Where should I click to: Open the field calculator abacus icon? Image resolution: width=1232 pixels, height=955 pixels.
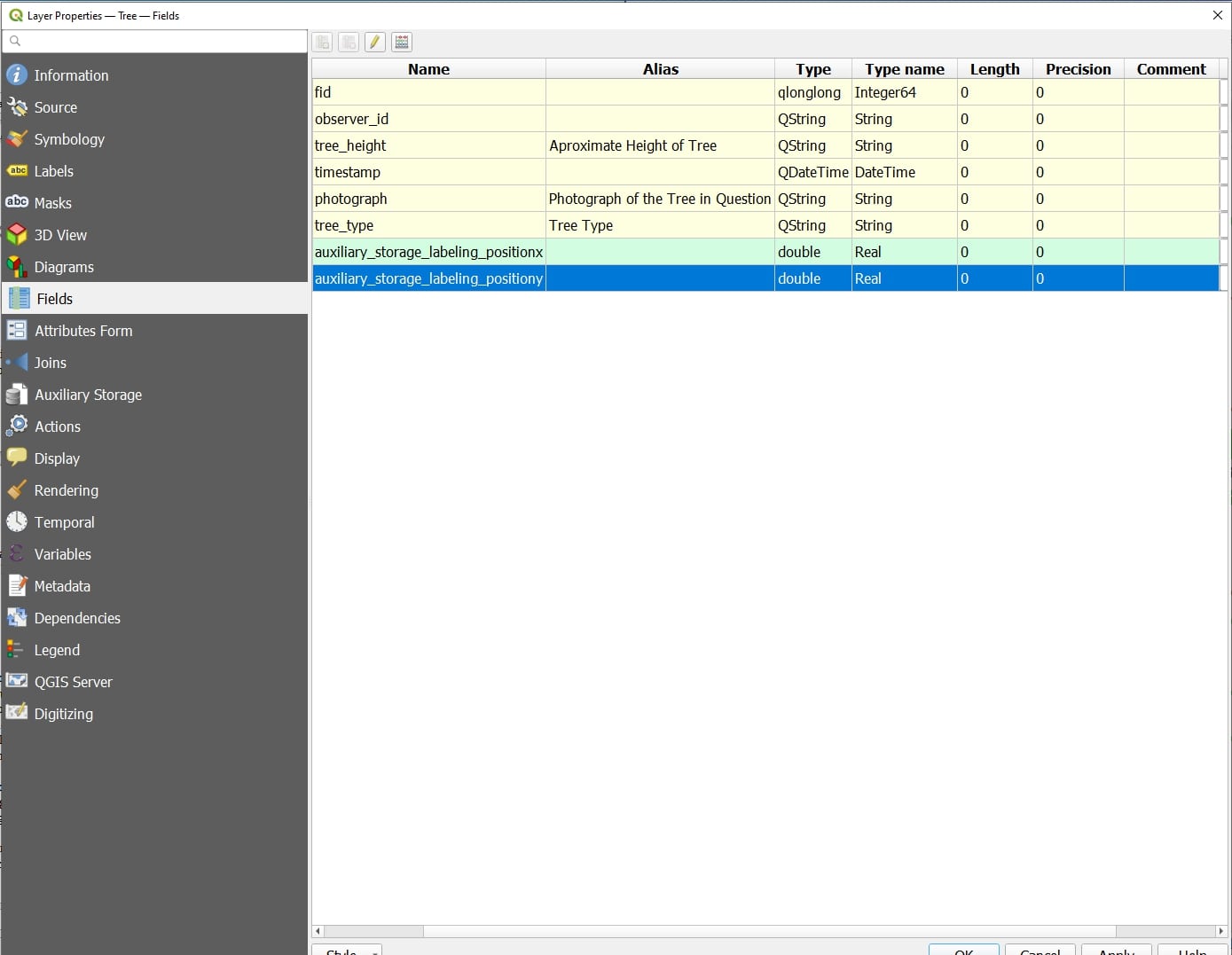(x=402, y=42)
